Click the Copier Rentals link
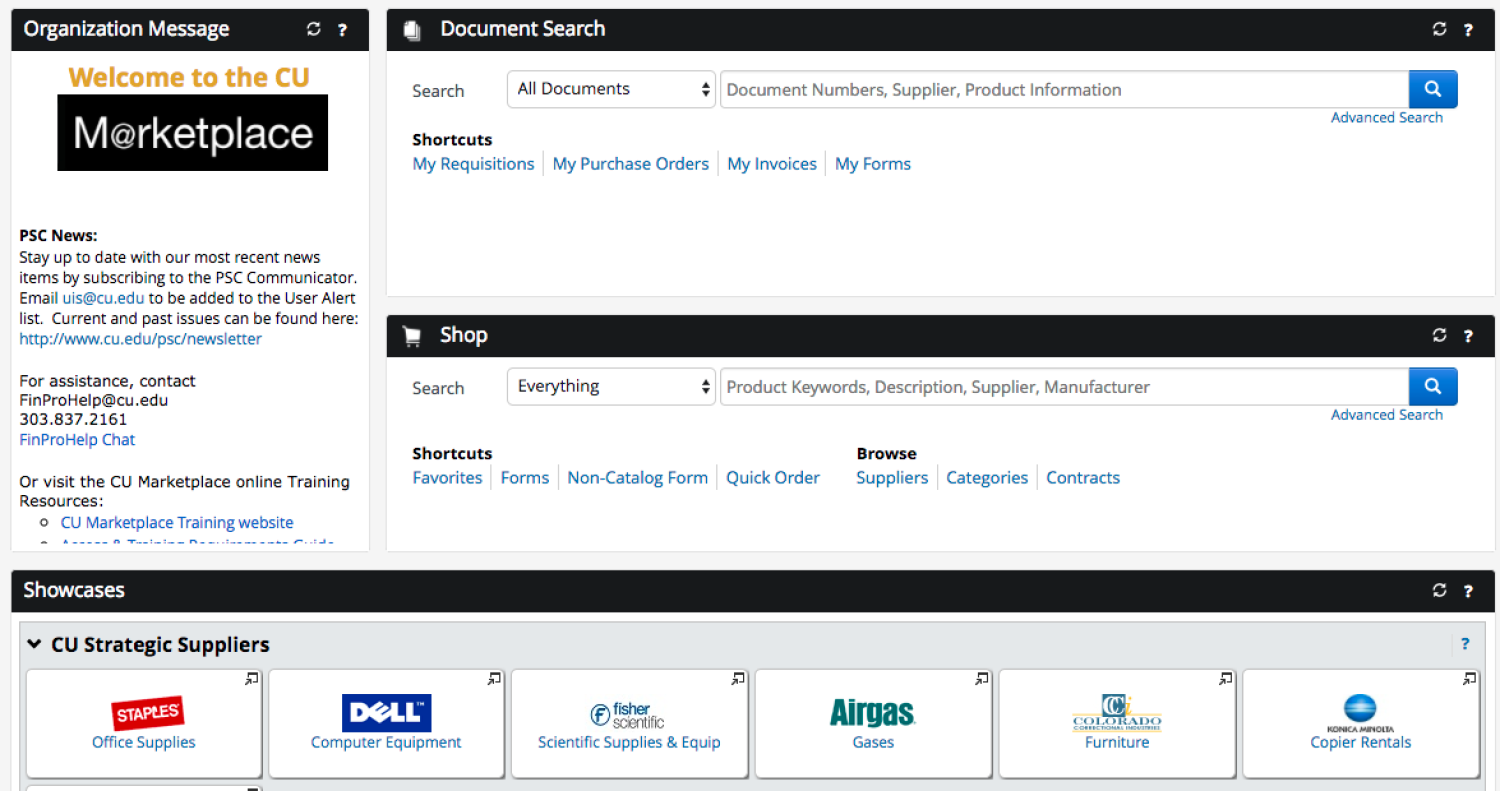1500x791 pixels. click(1361, 742)
